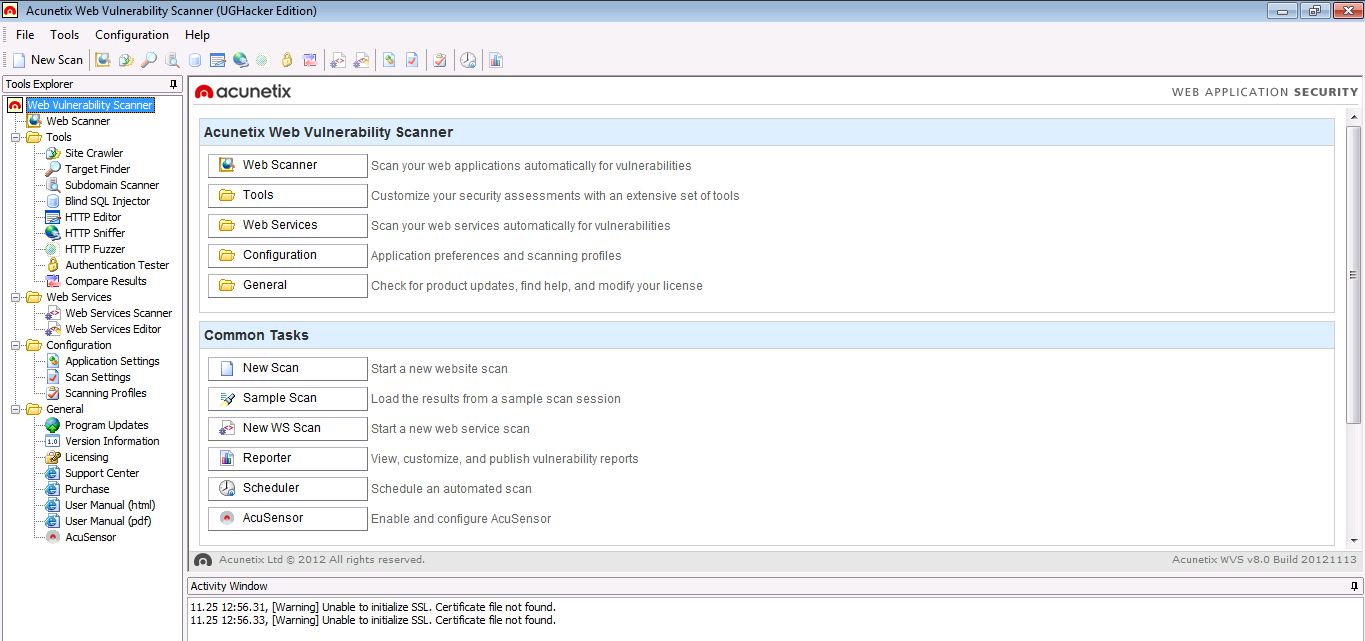
Task: Click the General button in main panel
Action: [288, 286]
